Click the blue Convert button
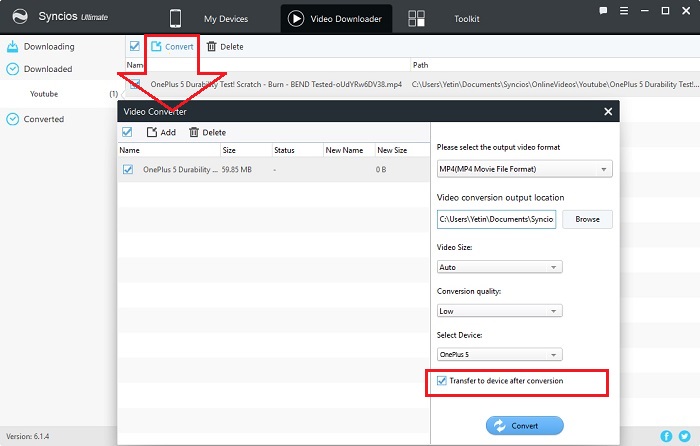Viewport: 700px width, 446px height. [x=525, y=425]
